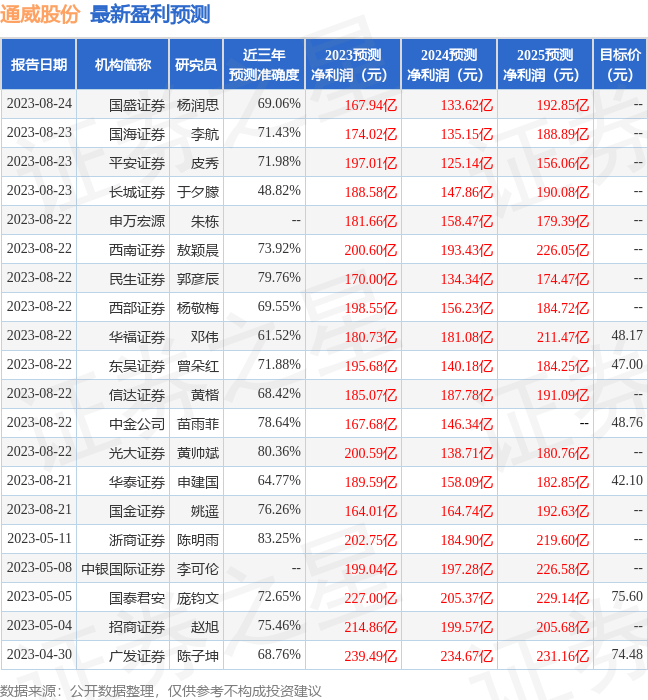Click the 167.94亿 profit forecast
The height and width of the screenshot is (700, 648).
point(371,105)
